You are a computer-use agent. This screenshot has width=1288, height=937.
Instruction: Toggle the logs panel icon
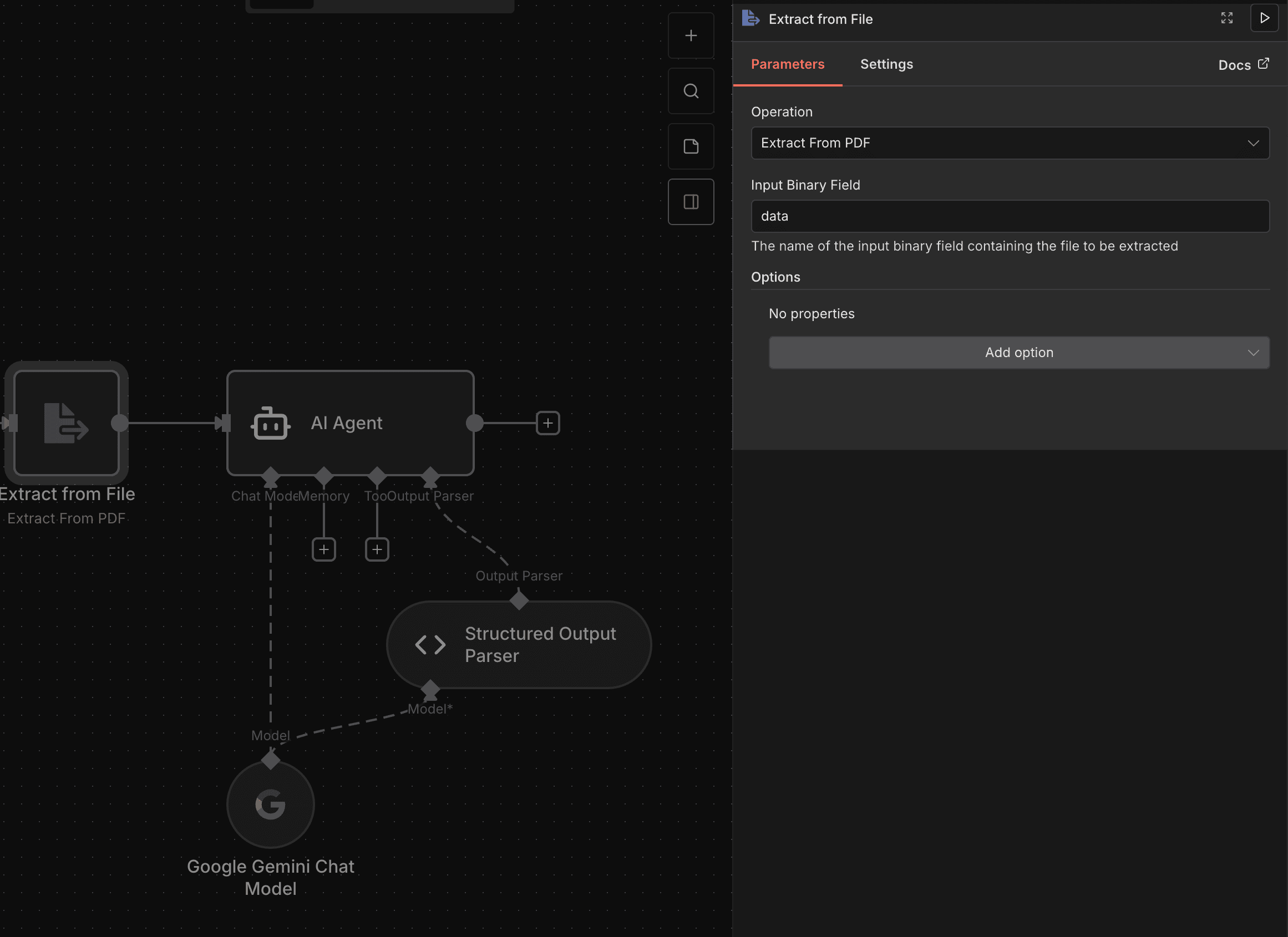691,201
